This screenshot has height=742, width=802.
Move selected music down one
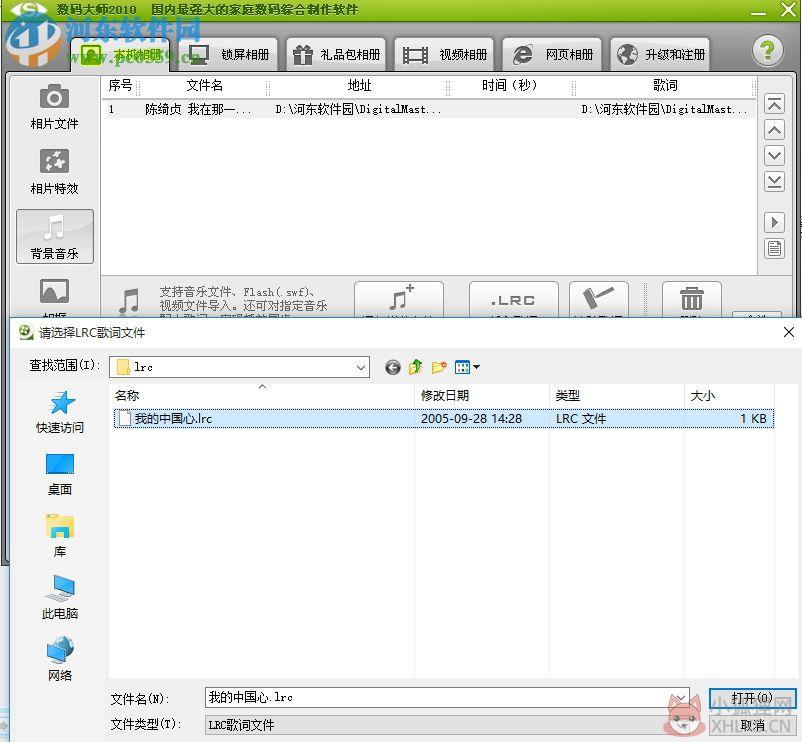[x=774, y=155]
